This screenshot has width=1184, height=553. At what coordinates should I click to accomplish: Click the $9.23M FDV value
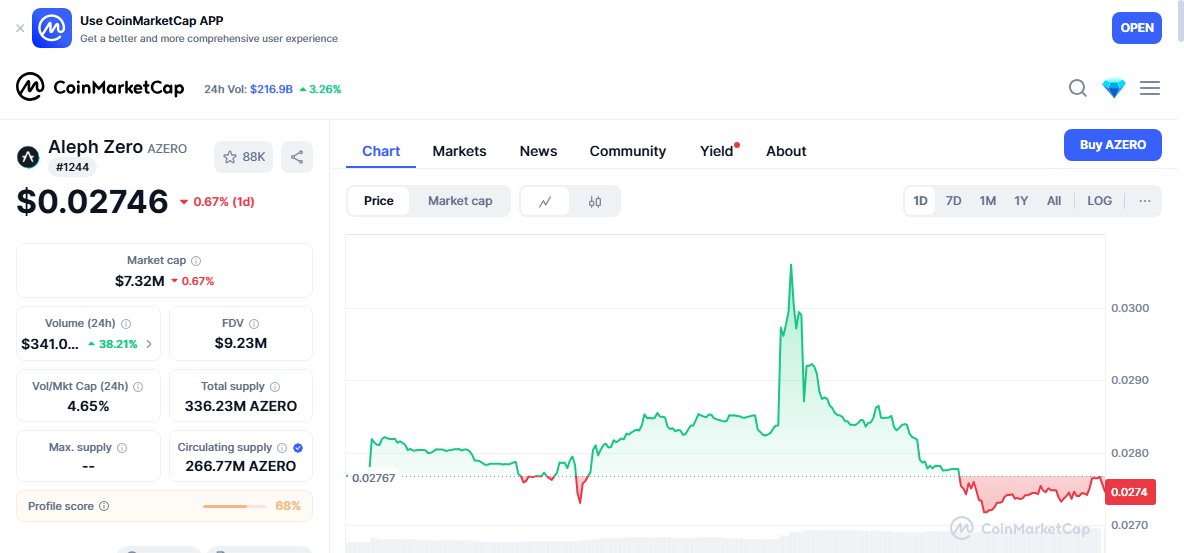[x=241, y=344]
